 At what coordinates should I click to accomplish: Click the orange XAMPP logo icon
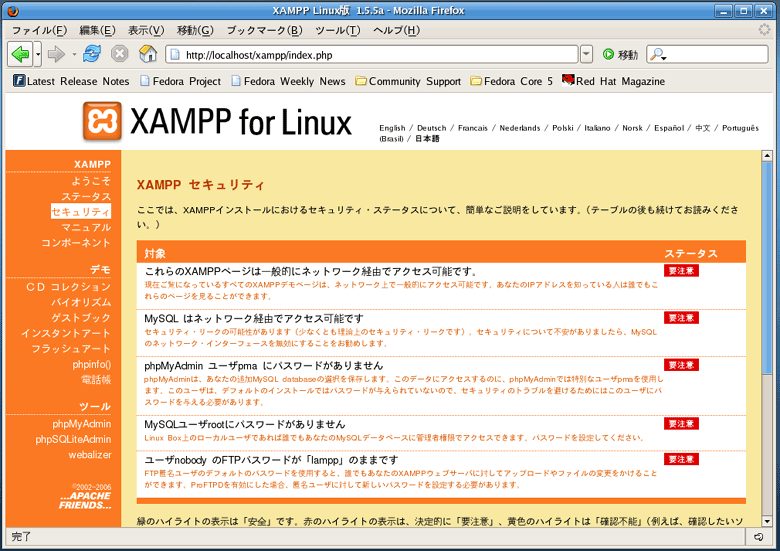(102, 121)
